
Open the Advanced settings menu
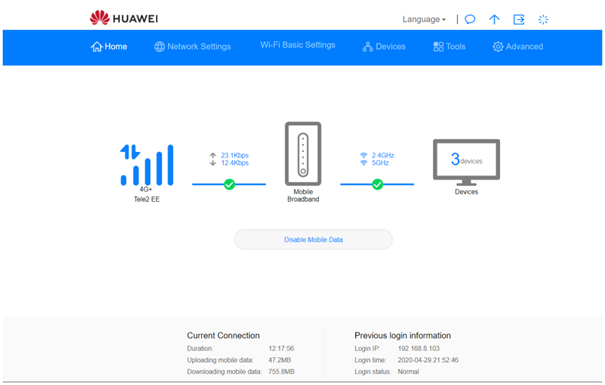[x=518, y=47]
